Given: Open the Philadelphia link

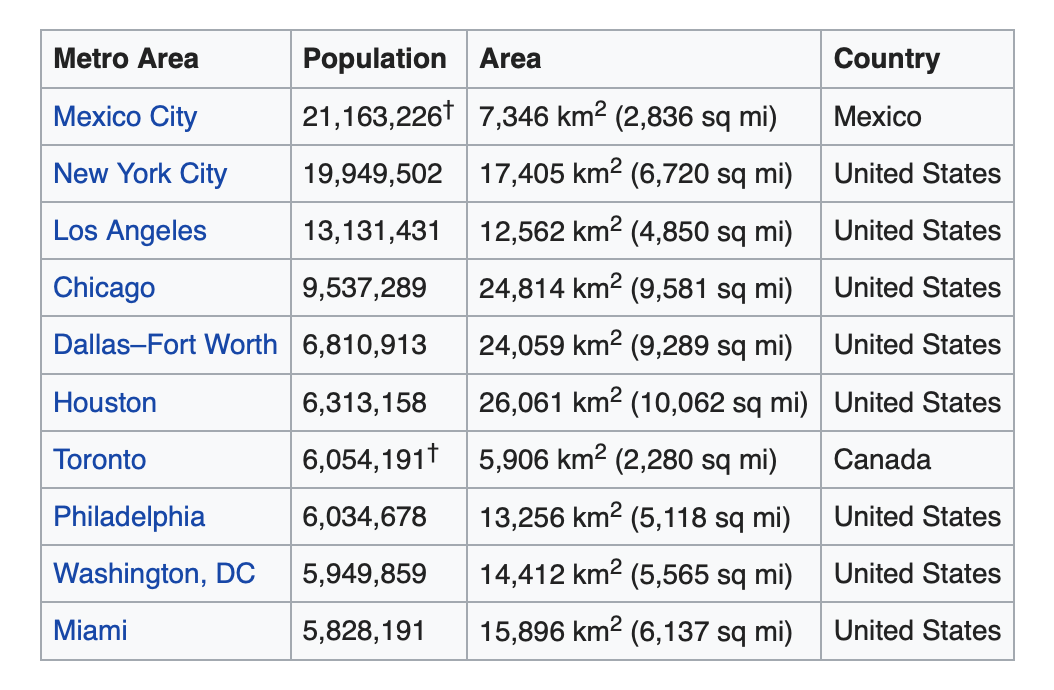Looking at the screenshot, I should click(x=129, y=516).
